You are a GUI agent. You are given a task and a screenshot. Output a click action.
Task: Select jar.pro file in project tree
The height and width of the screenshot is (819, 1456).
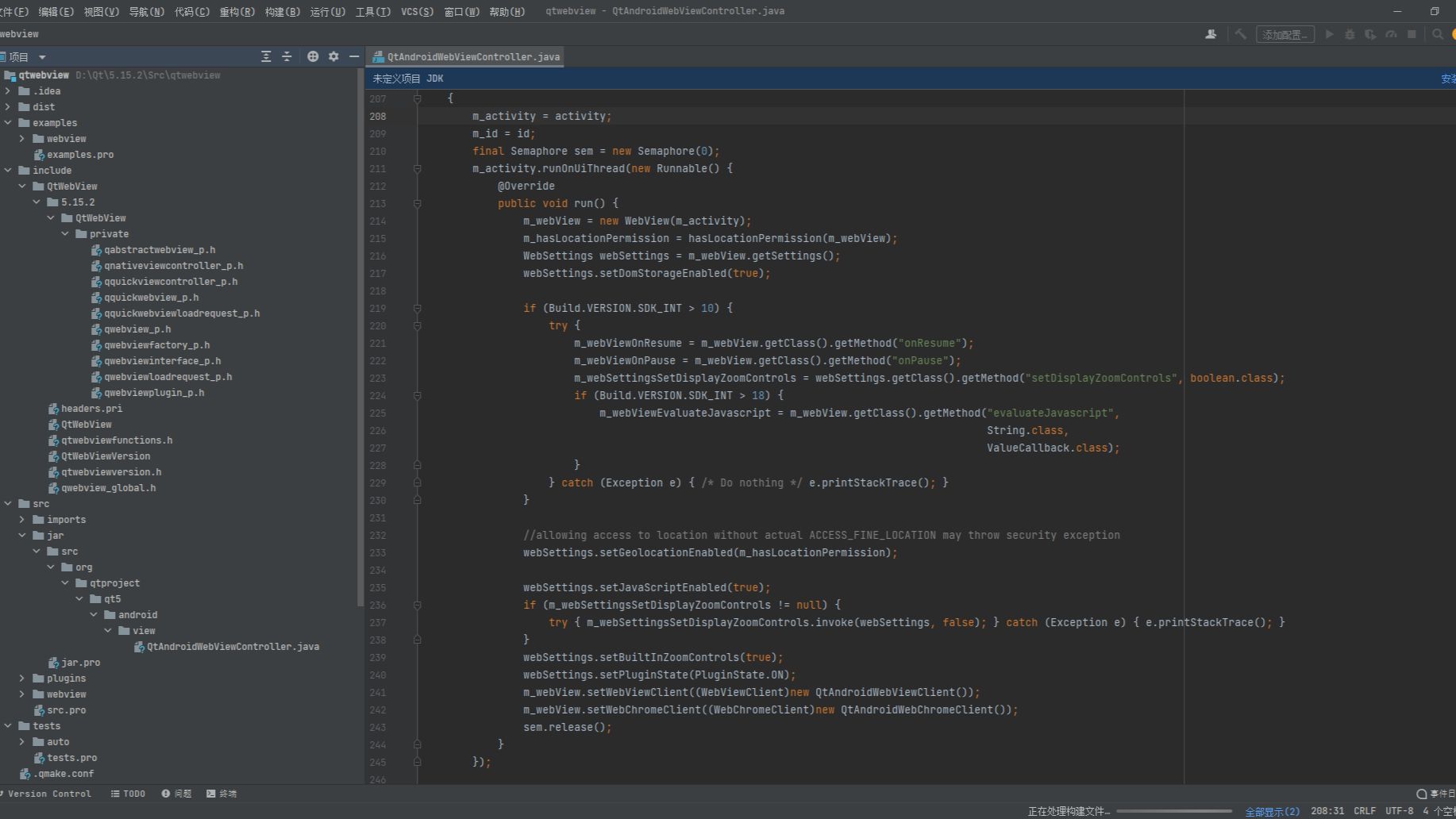tap(74, 663)
